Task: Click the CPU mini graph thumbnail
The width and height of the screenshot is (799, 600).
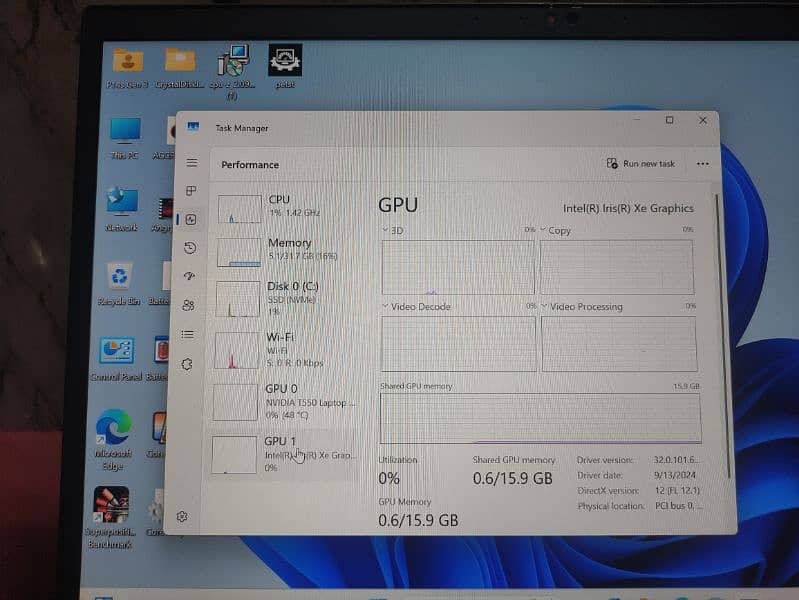Action: click(x=239, y=208)
